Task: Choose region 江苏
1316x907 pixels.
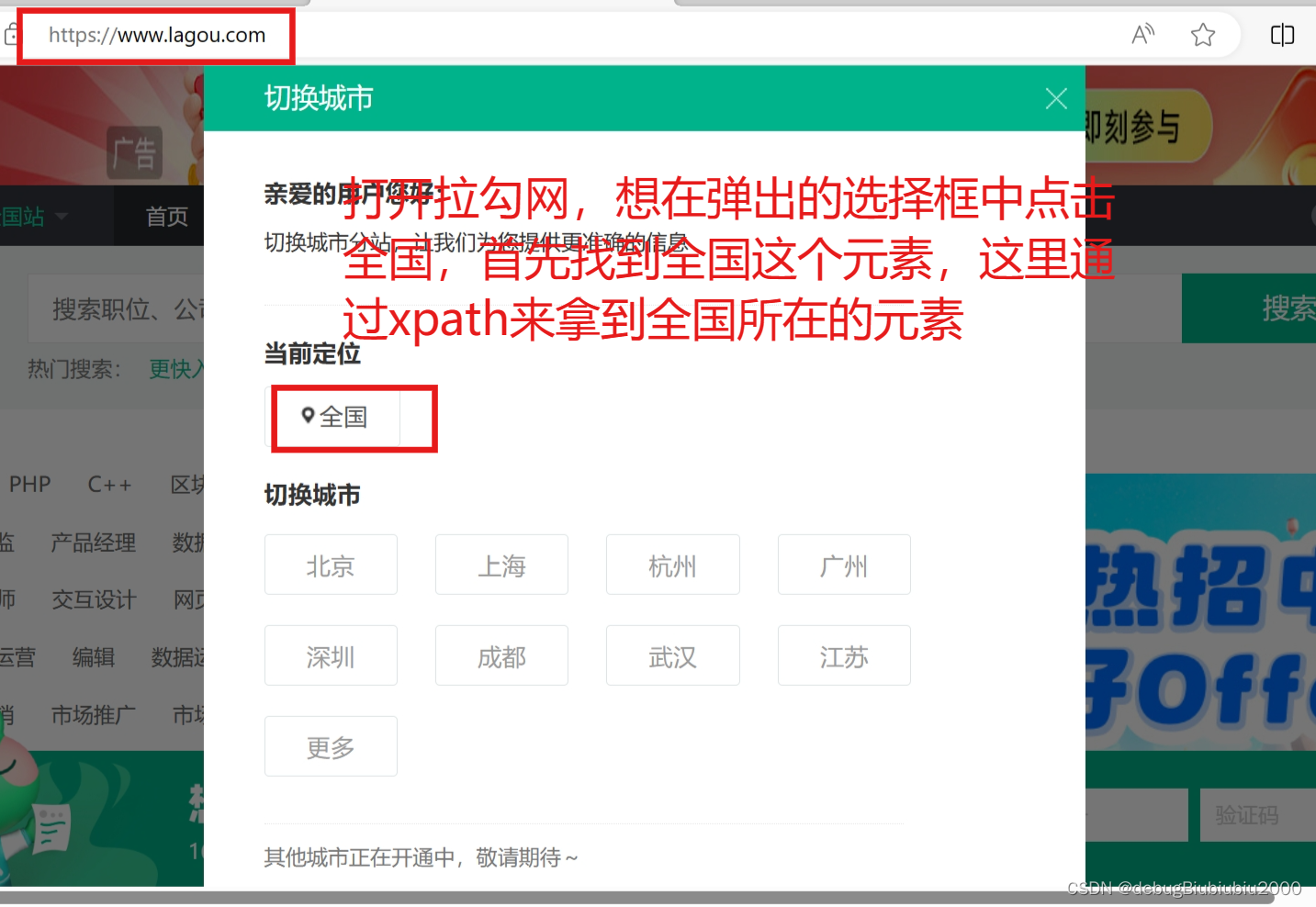Action: pyautogui.click(x=844, y=655)
